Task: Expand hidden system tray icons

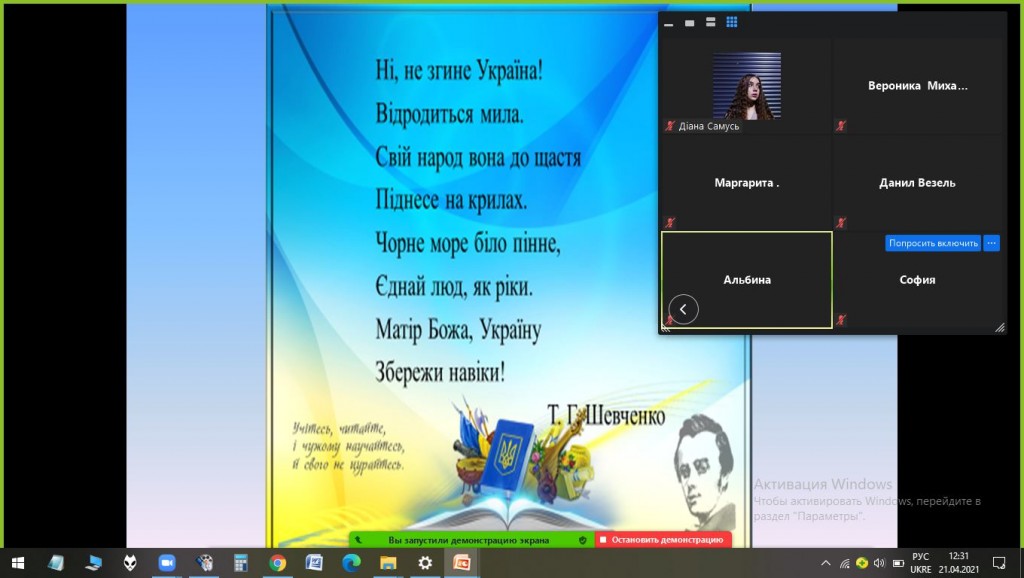Action: (826, 563)
